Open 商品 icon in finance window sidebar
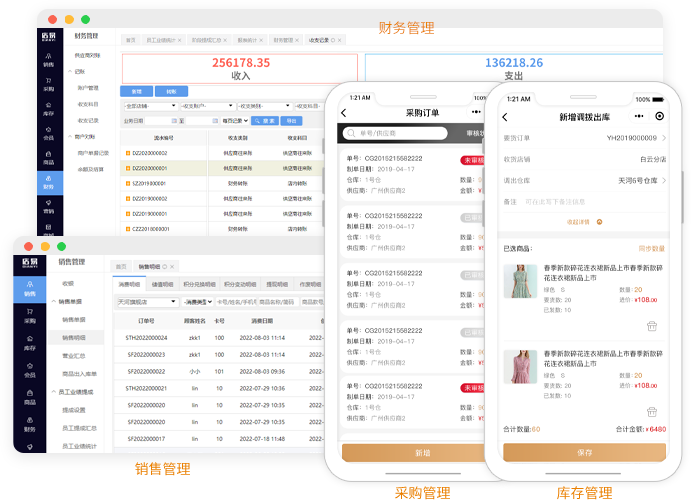This screenshot has width=691, height=500. click(48, 158)
